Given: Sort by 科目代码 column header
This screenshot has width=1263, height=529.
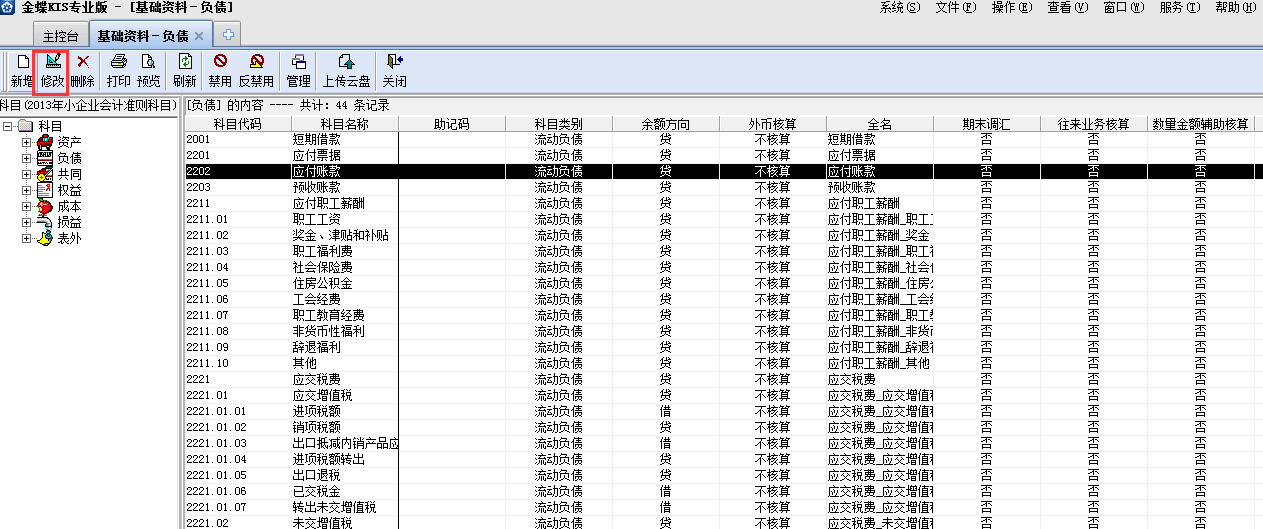Looking at the screenshot, I should (x=237, y=124).
